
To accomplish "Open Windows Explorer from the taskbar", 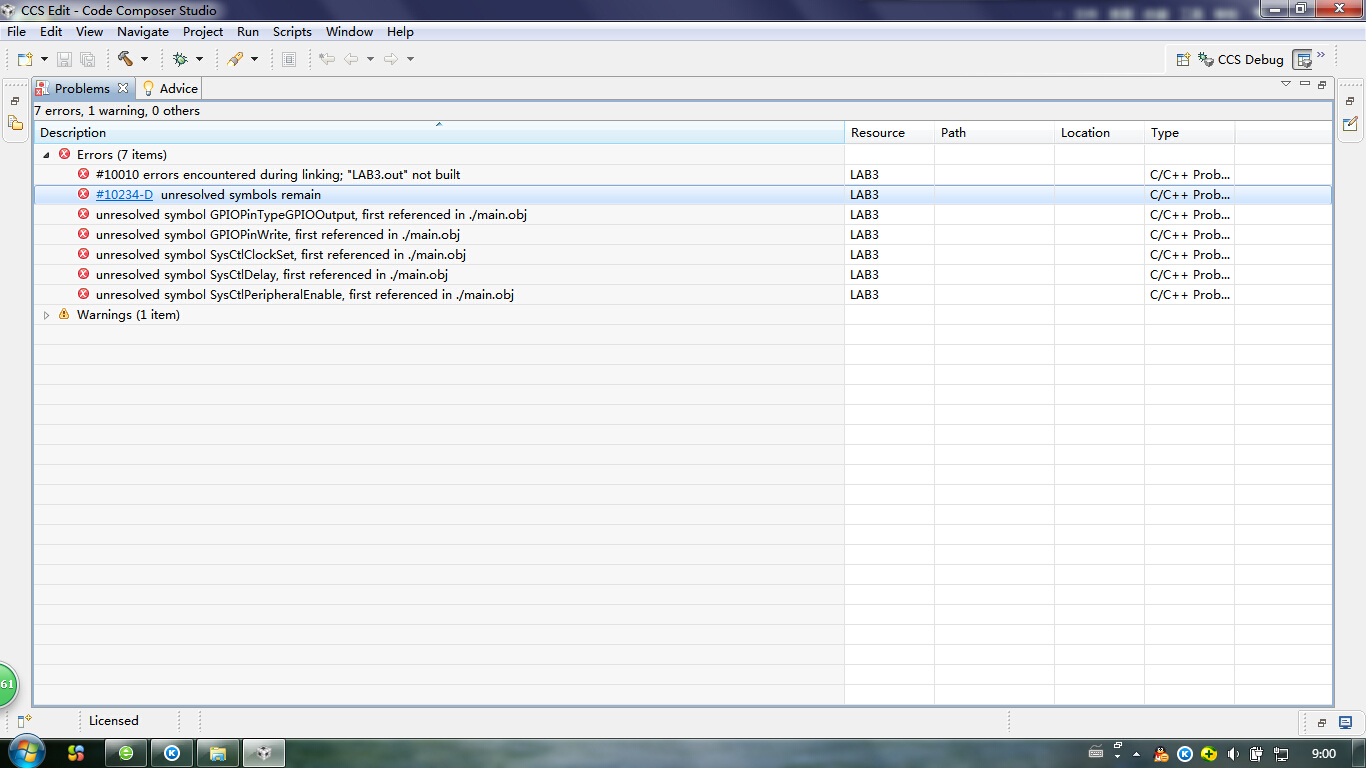I will (217, 753).
